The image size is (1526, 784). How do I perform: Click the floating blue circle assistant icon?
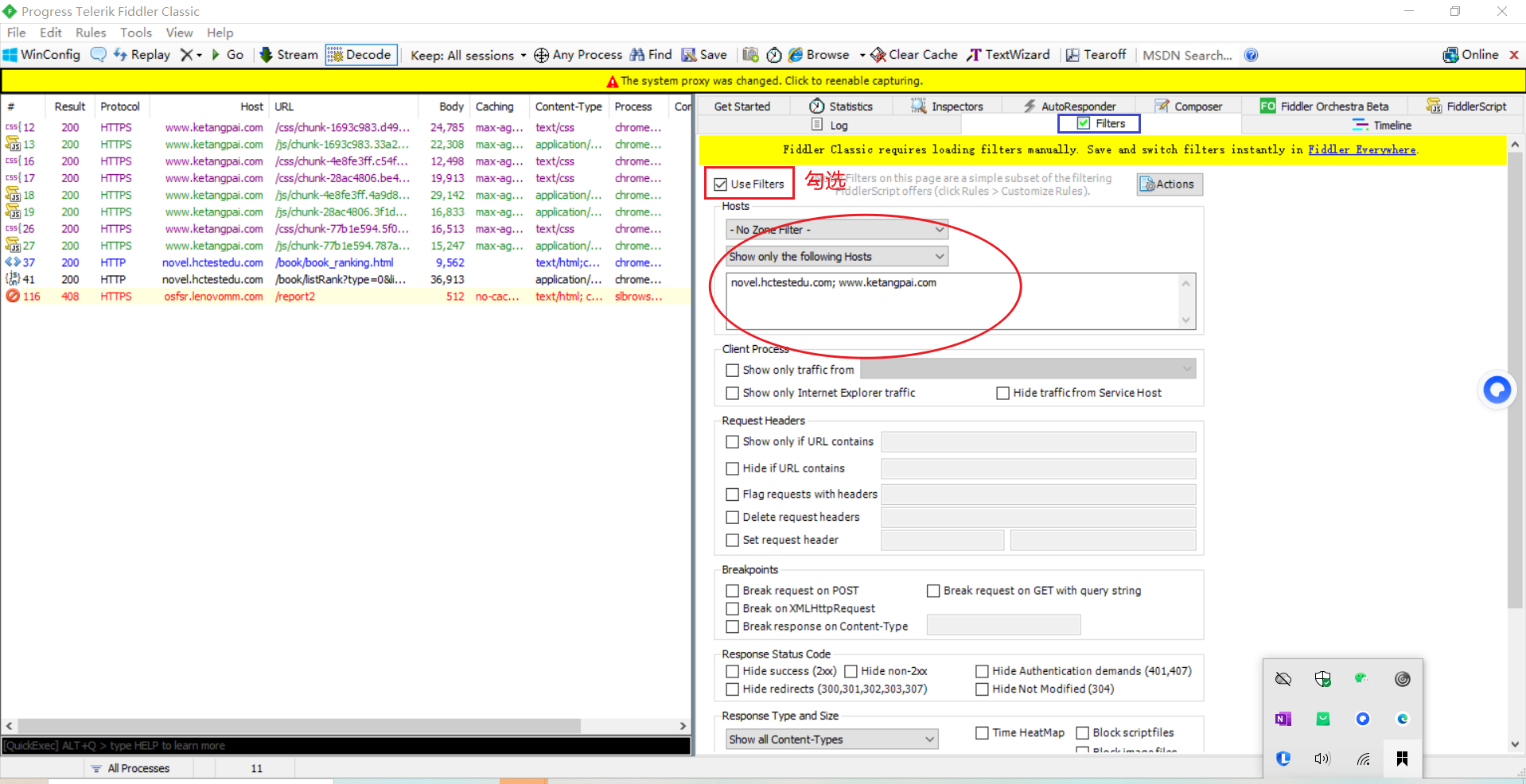(x=1497, y=390)
